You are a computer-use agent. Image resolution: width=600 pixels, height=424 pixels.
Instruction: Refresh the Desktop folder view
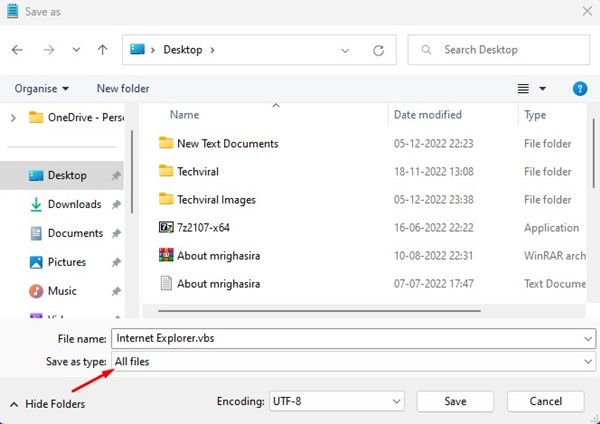point(378,49)
